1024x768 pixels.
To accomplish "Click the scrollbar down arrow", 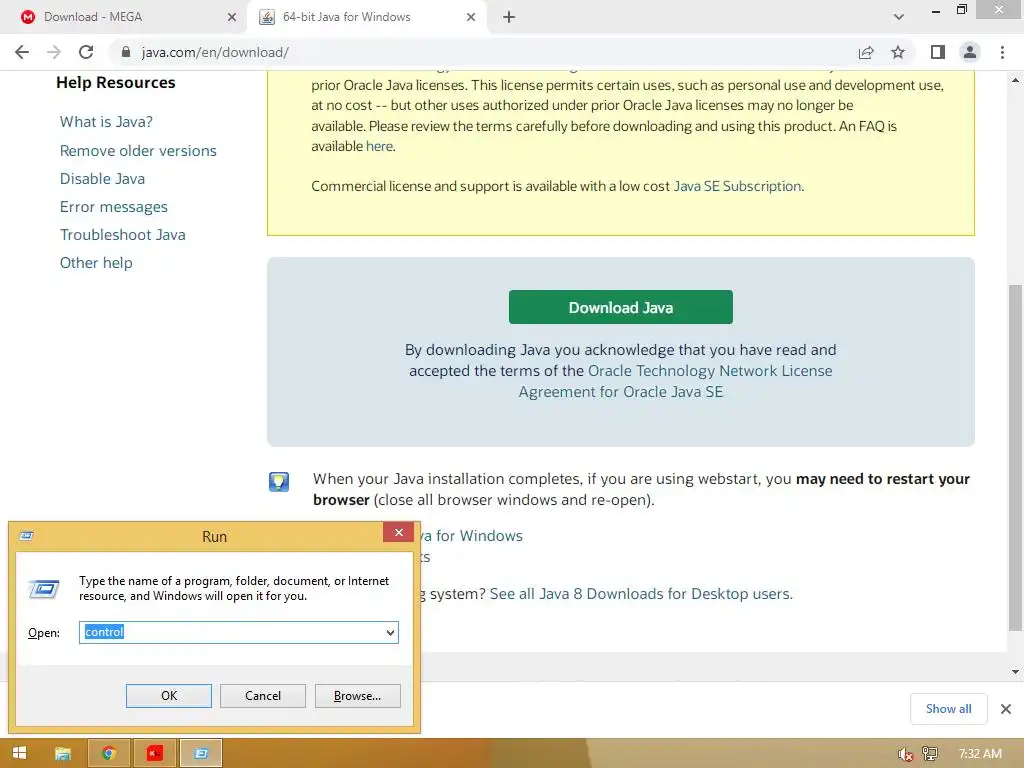I will coord(1015,672).
